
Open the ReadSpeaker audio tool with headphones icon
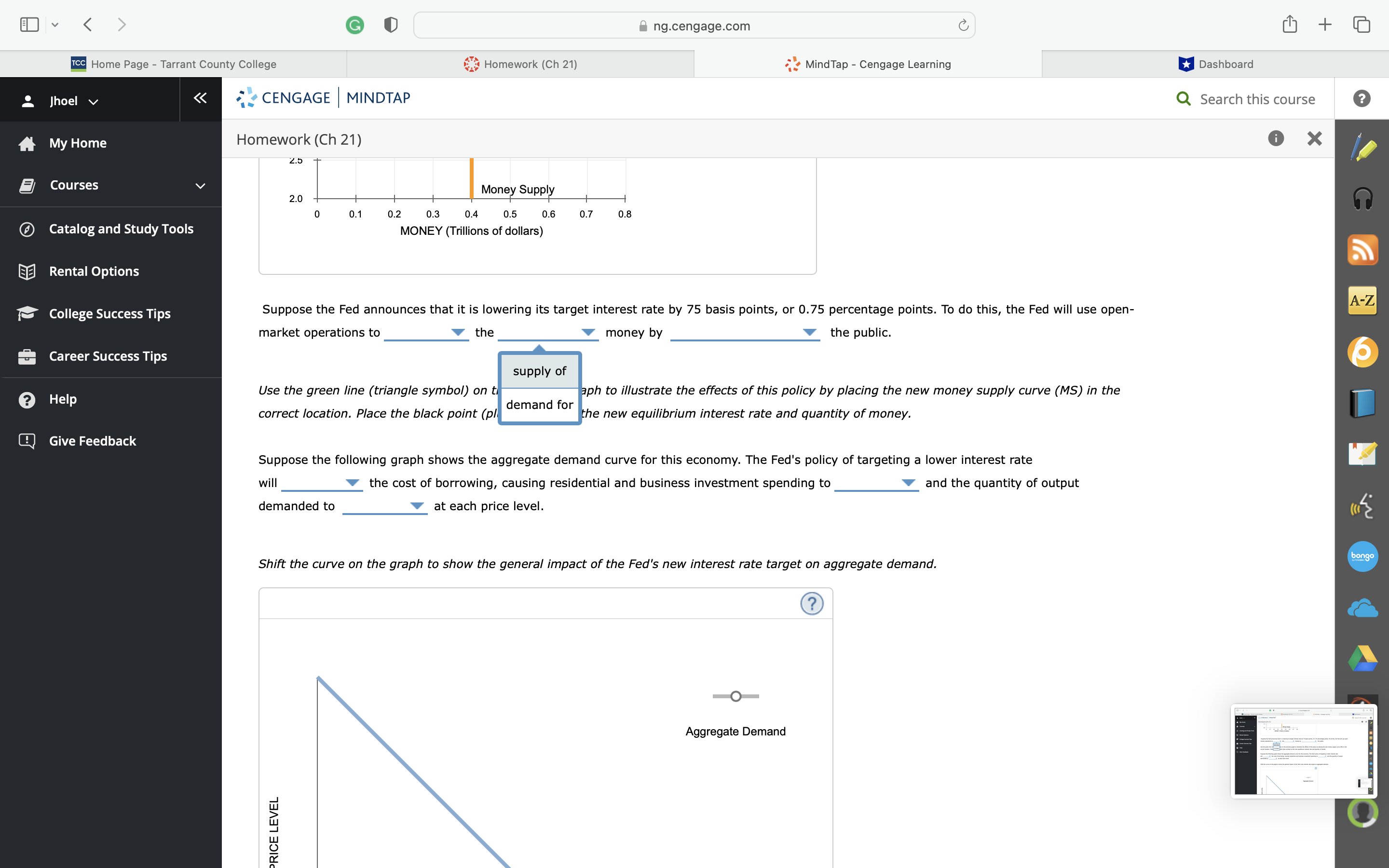(1363, 198)
